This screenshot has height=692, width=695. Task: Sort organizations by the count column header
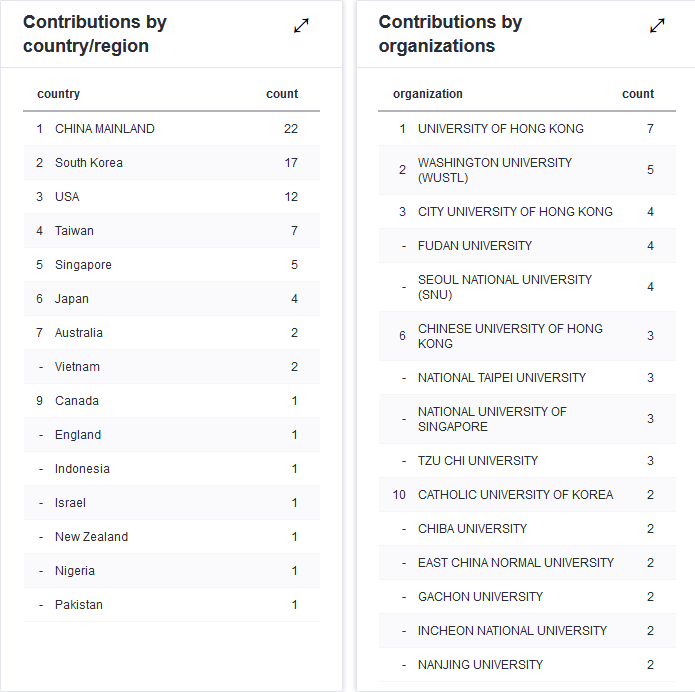pos(638,94)
